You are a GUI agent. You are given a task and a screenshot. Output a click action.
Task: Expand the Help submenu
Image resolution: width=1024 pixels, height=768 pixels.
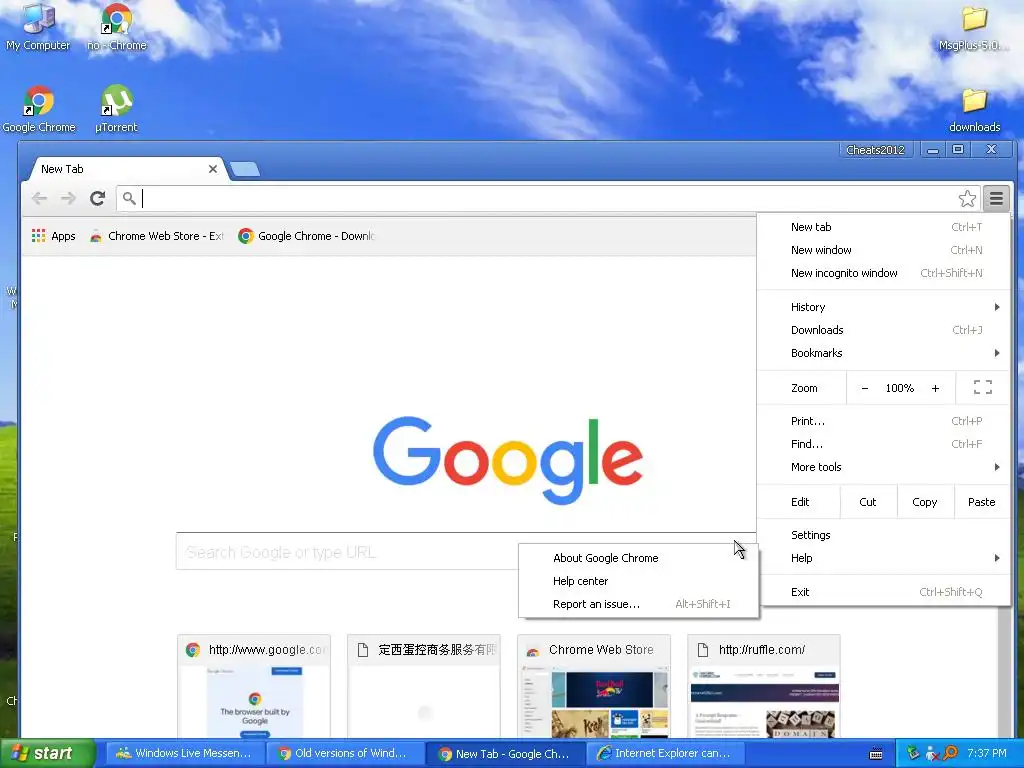point(884,558)
